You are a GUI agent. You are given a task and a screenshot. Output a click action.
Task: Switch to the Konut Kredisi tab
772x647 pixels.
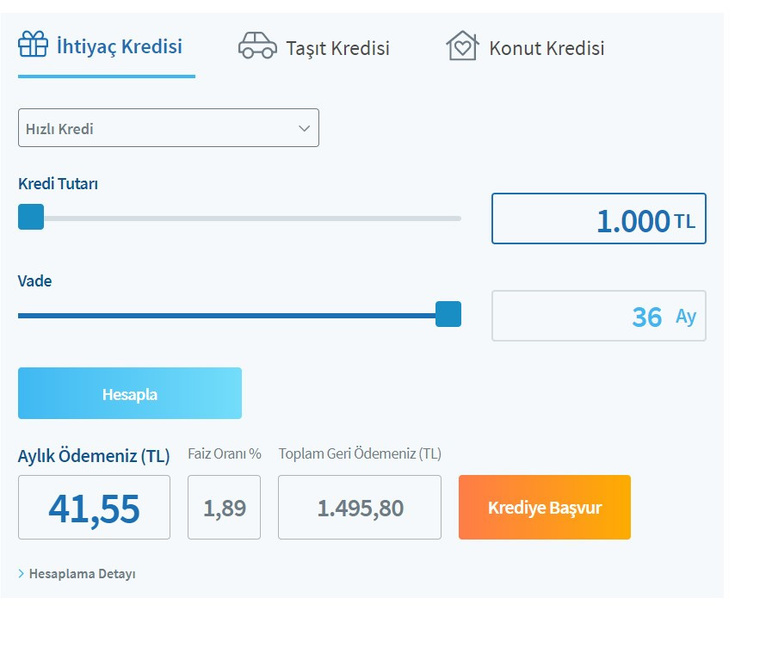[525, 47]
